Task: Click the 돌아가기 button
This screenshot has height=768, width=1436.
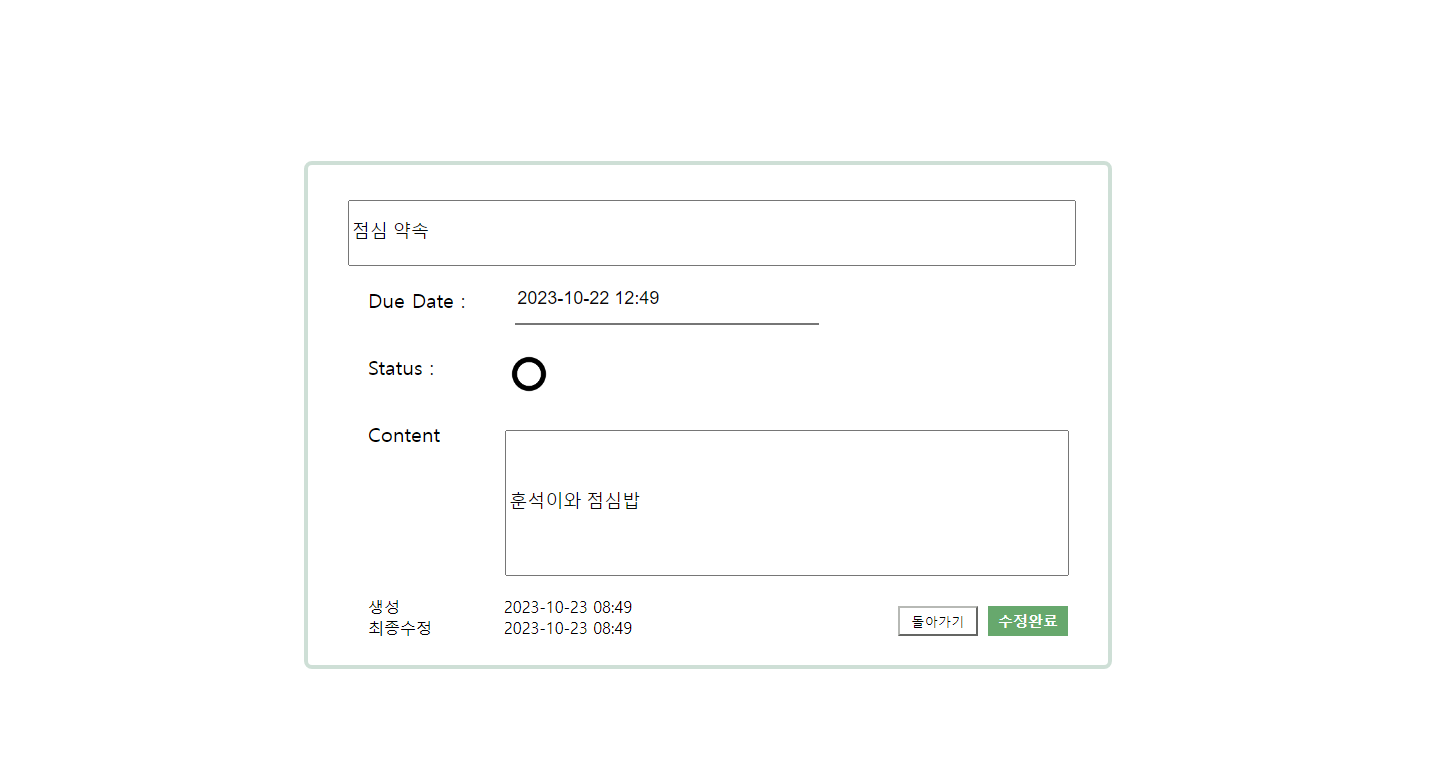Action: (x=938, y=621)
